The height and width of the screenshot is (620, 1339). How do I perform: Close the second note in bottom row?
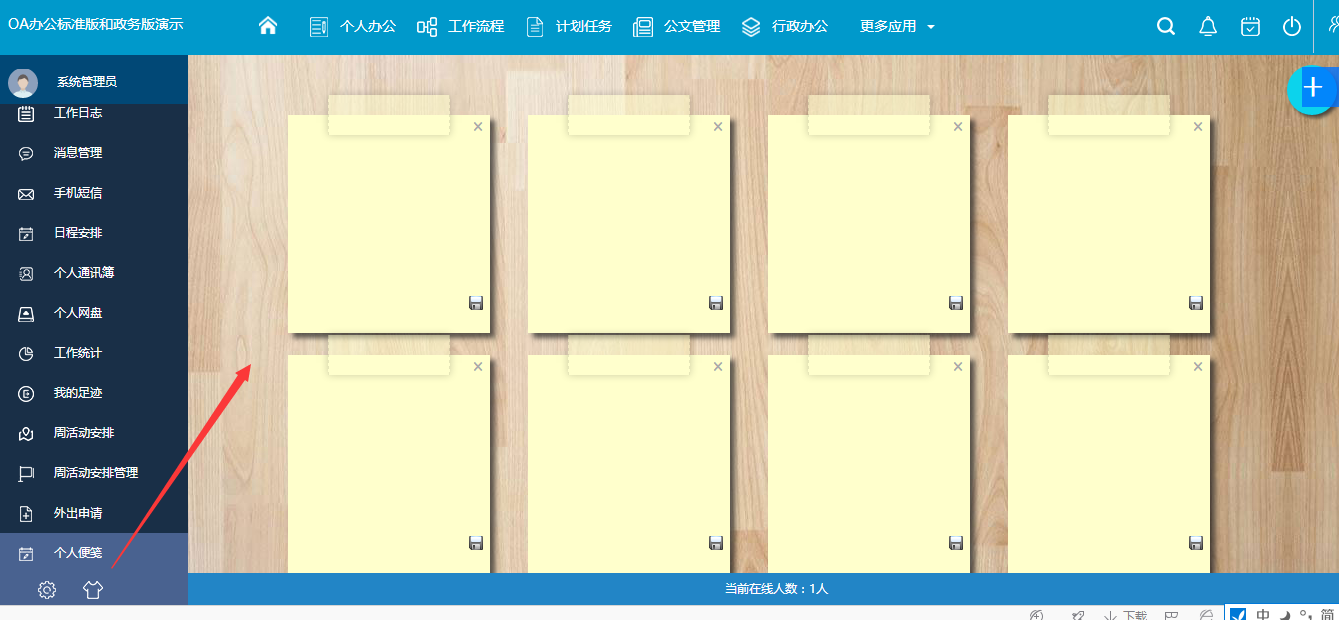pos(718,367)
